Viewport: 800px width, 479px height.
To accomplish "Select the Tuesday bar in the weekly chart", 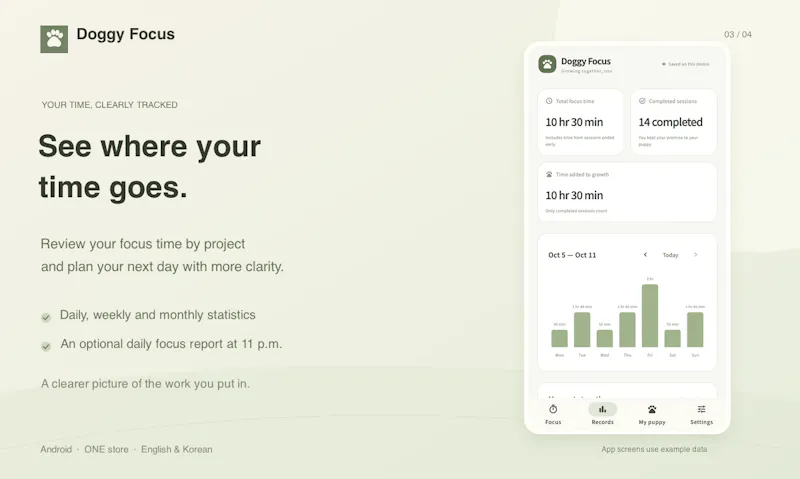I will [x=582, y=330].
